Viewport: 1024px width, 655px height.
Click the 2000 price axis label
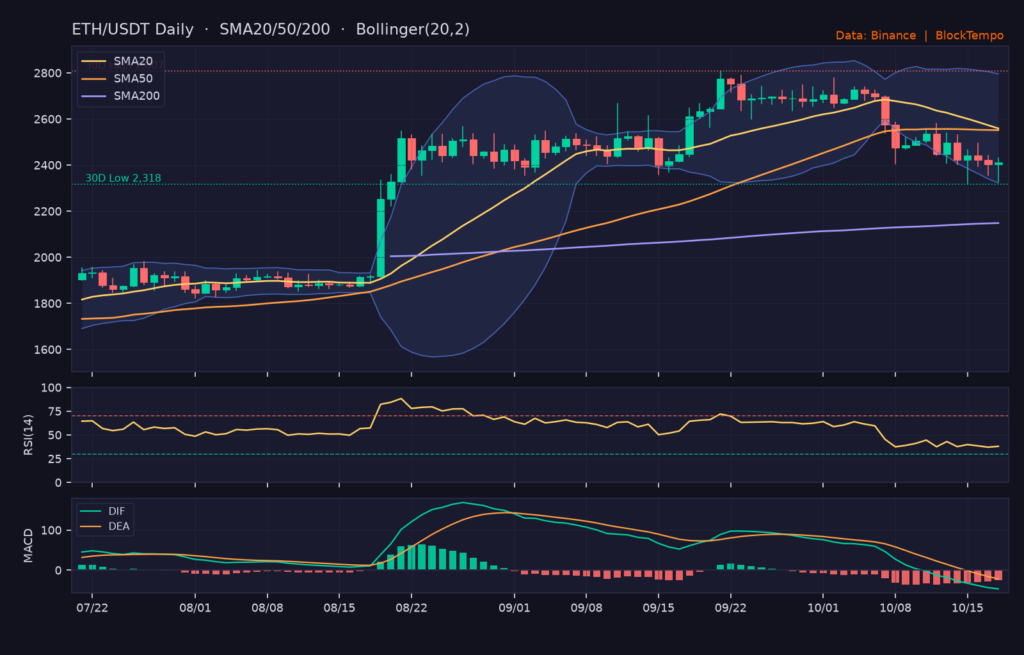tap(48, 257)
